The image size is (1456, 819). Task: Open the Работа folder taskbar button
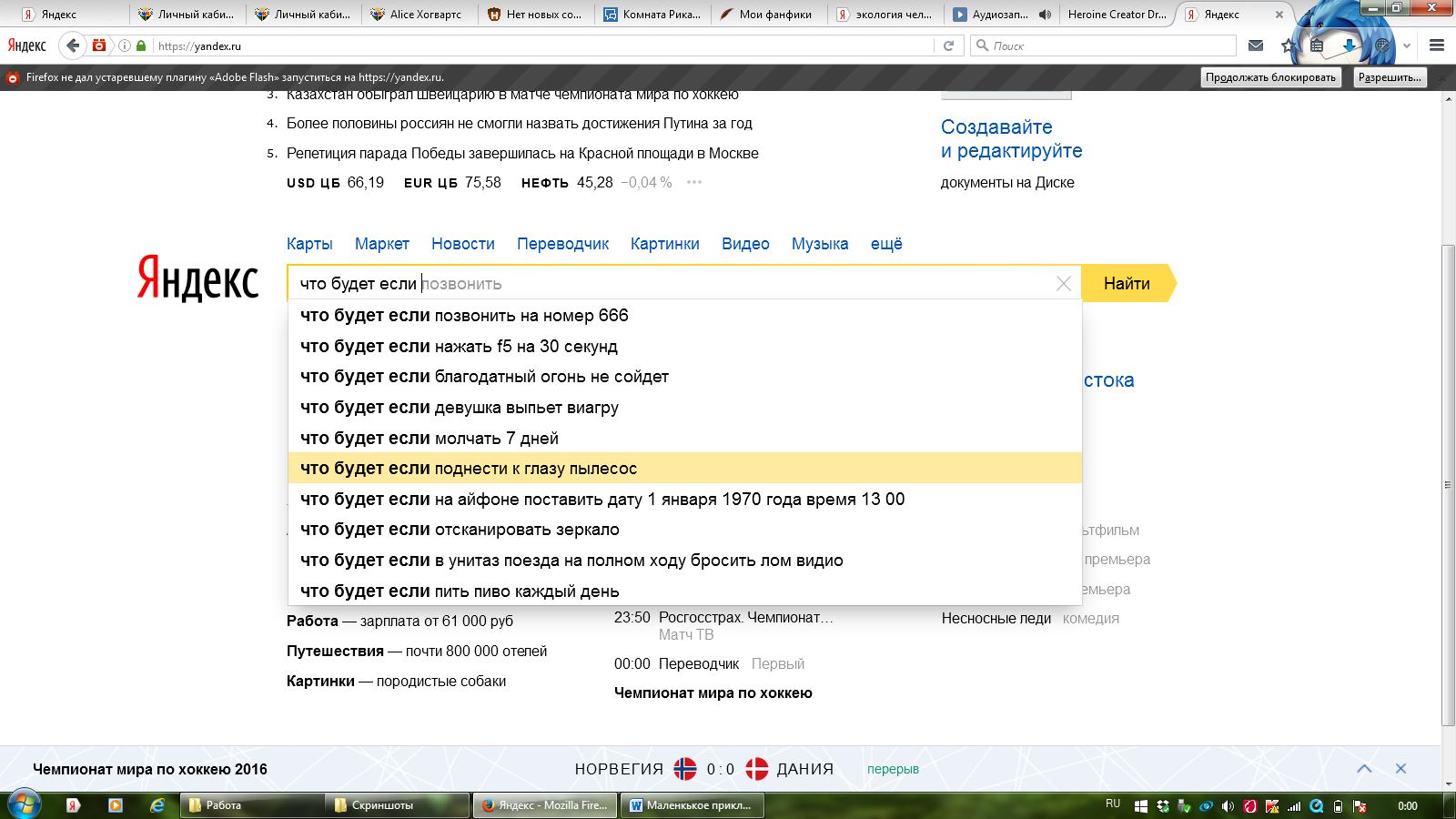click(x=253, y=805)
